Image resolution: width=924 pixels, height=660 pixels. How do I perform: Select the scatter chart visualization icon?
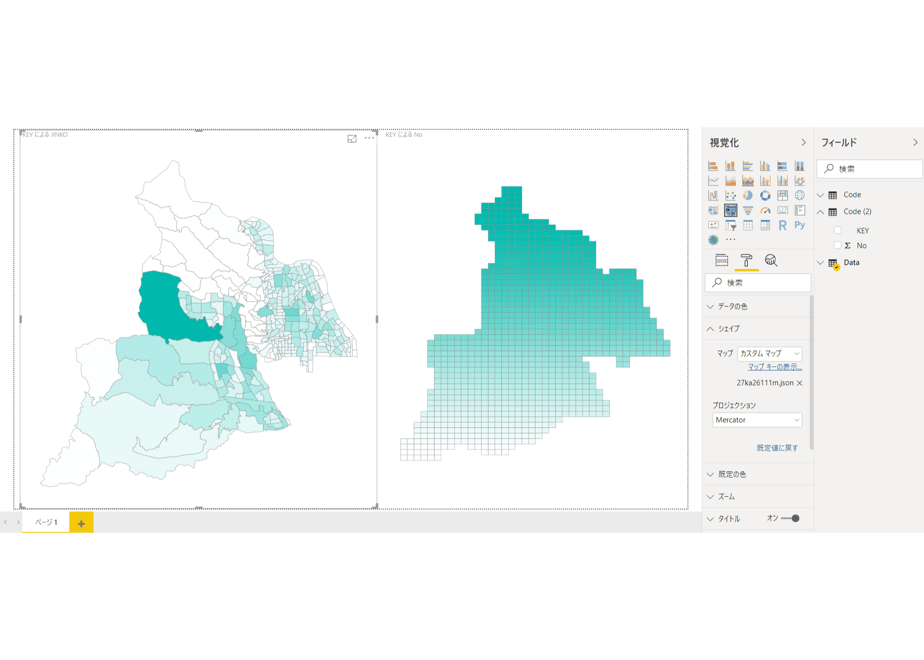731,195
